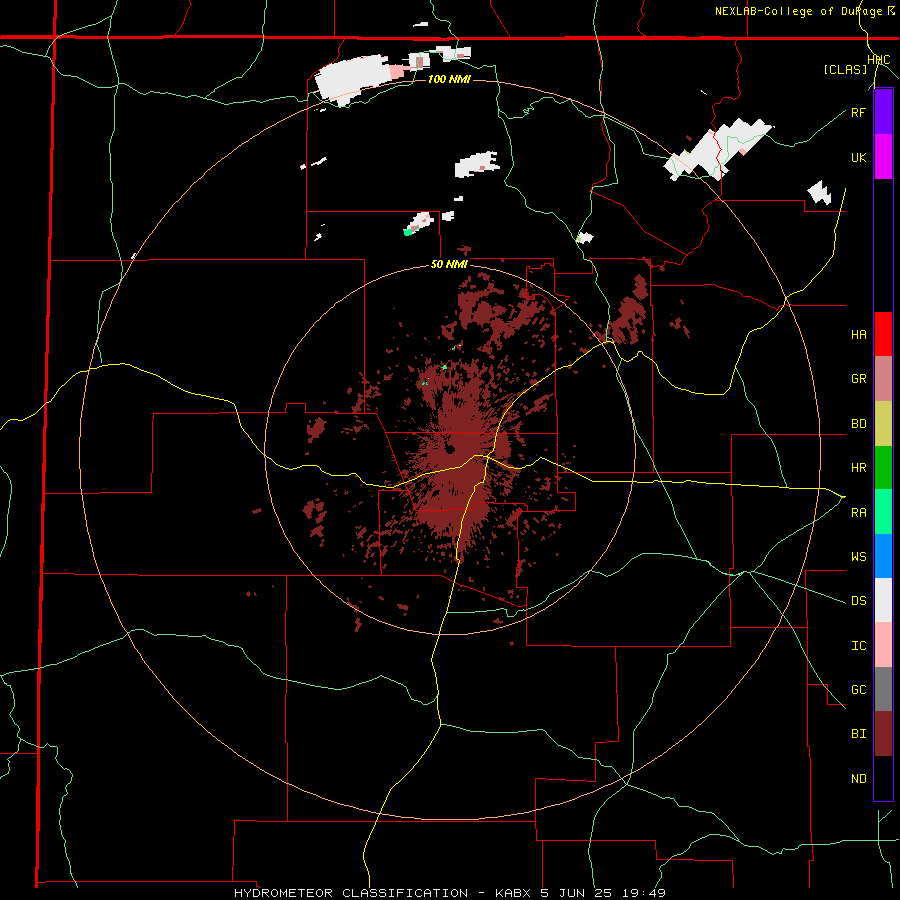Image resolution: width=900 pixels, height=900 pixels.
Task: Click the WS blue legend swatch
Action: coord(883,556)
